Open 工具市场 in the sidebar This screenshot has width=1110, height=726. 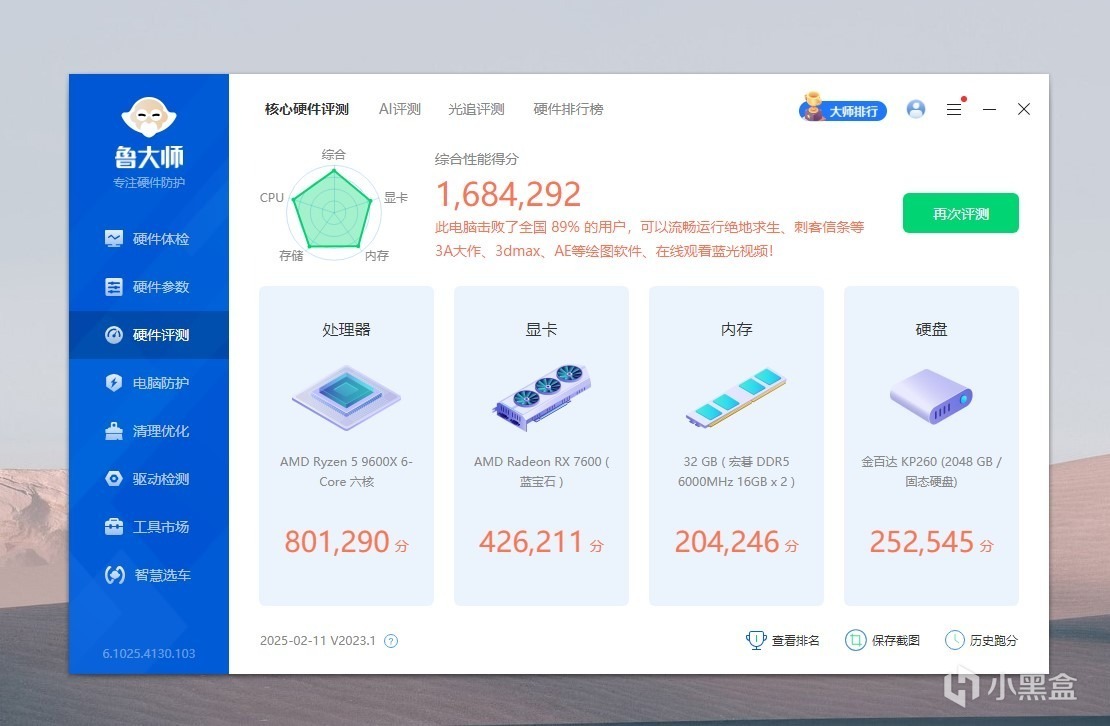click(148, 527)
